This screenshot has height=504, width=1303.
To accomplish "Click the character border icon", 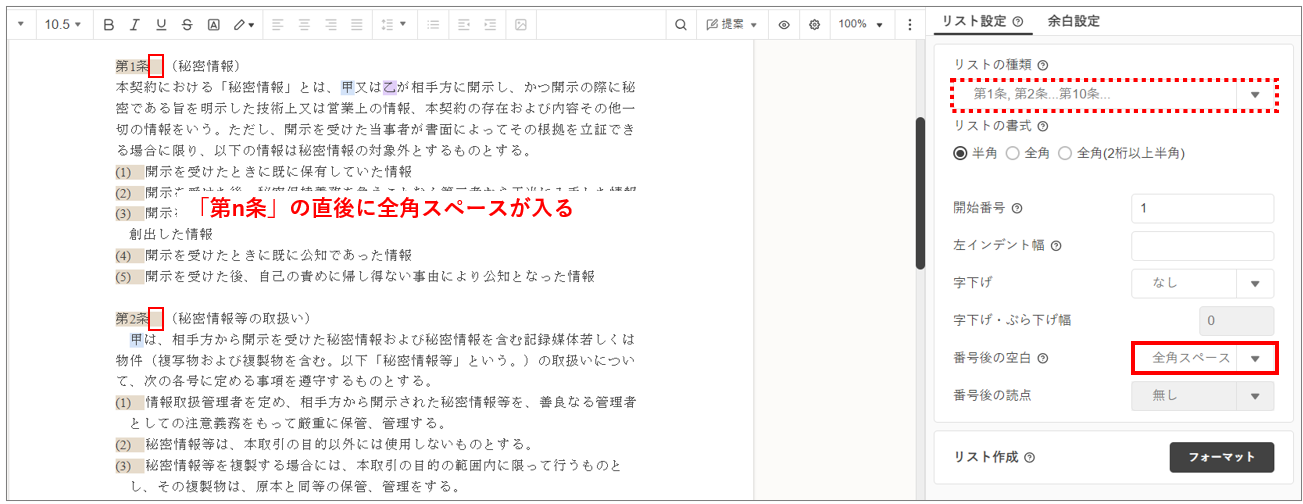I will click(214, 24).
